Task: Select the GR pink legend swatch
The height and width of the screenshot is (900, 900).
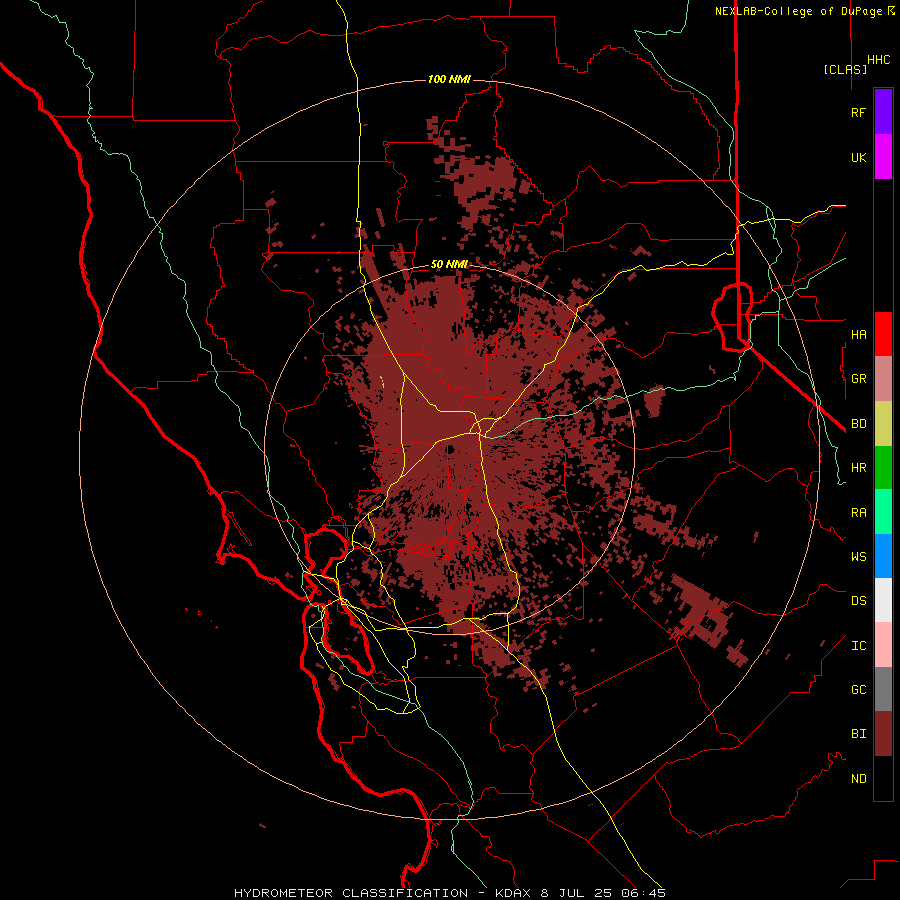Action: tap(883, 379)
